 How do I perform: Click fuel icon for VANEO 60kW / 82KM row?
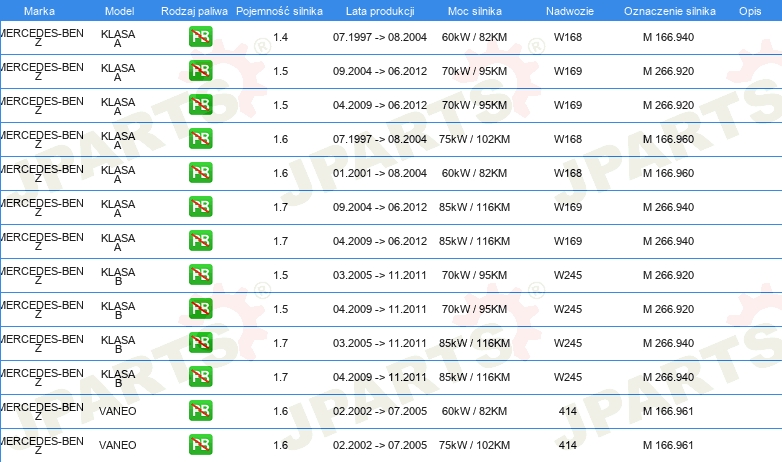[200, 411]
